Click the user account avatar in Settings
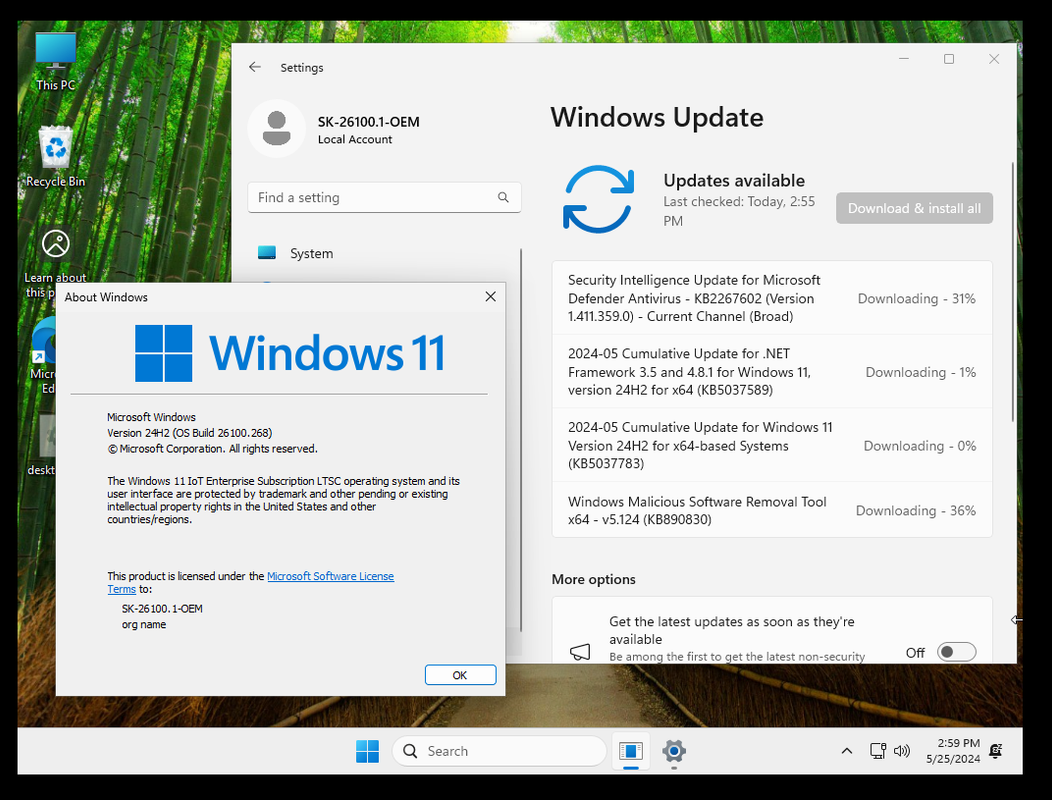 click(x=276, y=128)
